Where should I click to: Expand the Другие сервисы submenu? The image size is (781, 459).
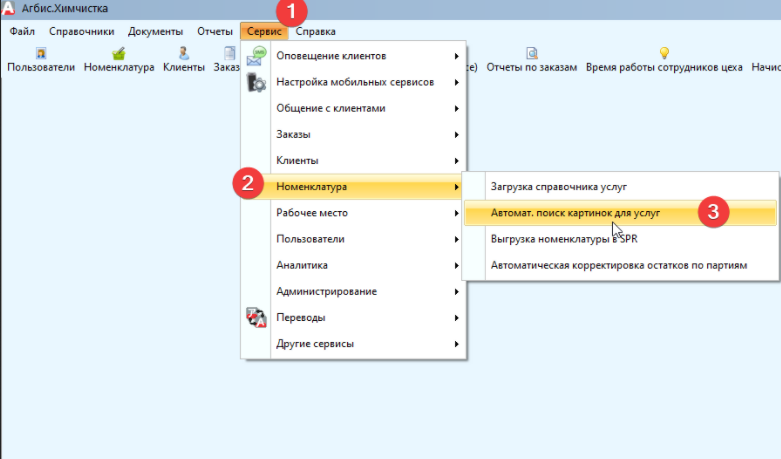(x=354, y=344)
